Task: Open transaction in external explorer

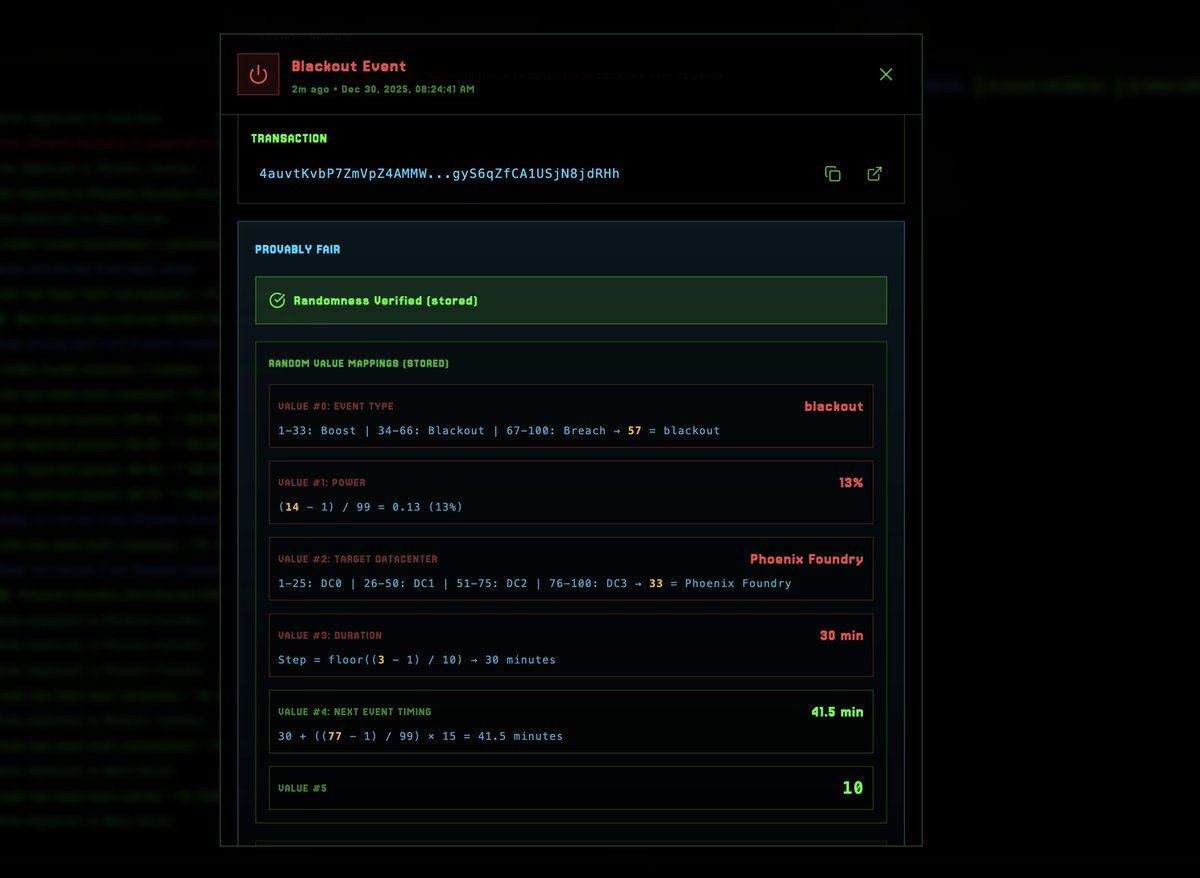Action: pyautogui.click(x=874, y=174)
